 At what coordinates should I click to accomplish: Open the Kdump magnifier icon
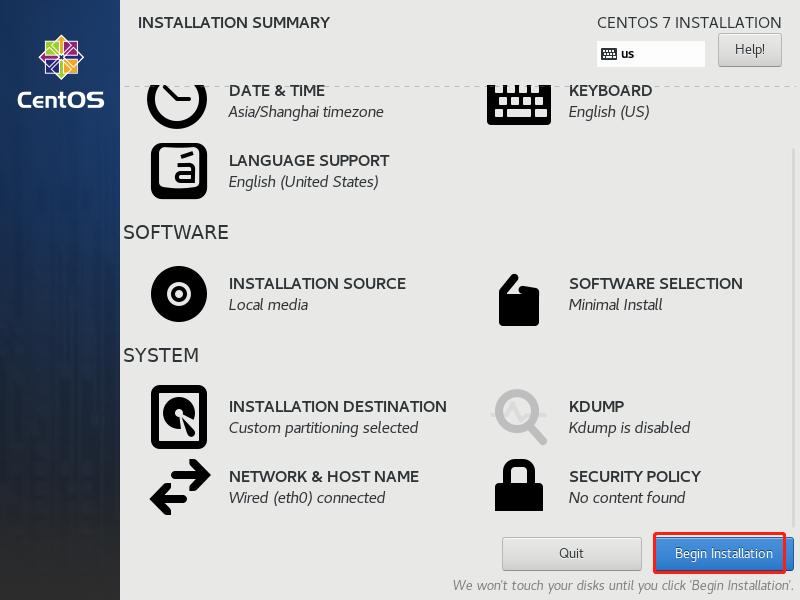519,416
